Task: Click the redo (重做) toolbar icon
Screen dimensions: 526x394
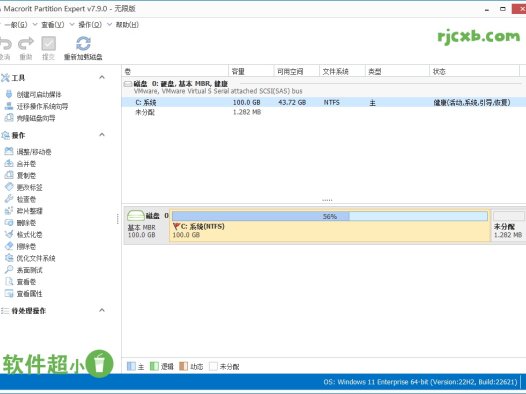Action: point(26,44)
